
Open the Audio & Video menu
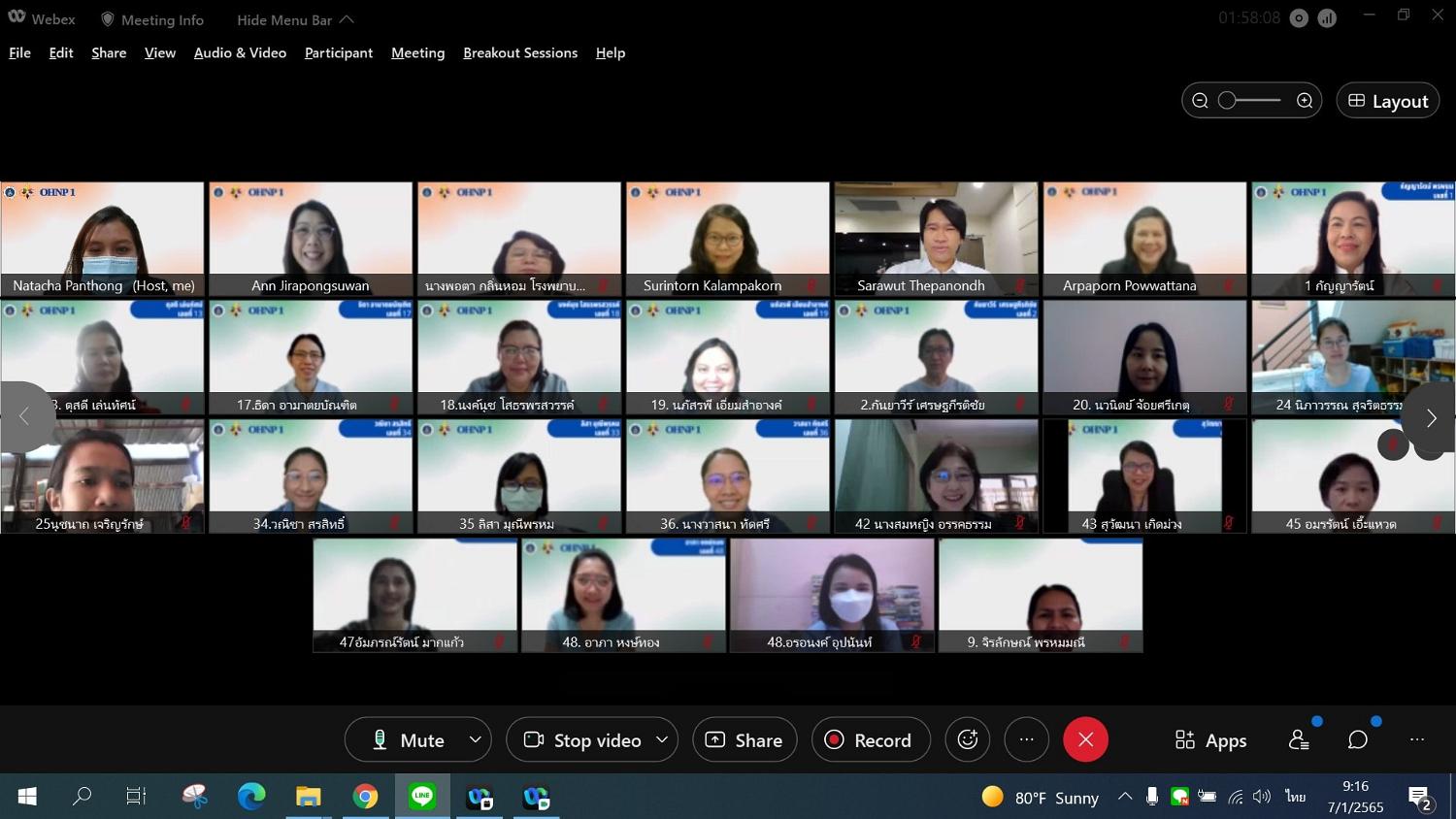(240, 52)
